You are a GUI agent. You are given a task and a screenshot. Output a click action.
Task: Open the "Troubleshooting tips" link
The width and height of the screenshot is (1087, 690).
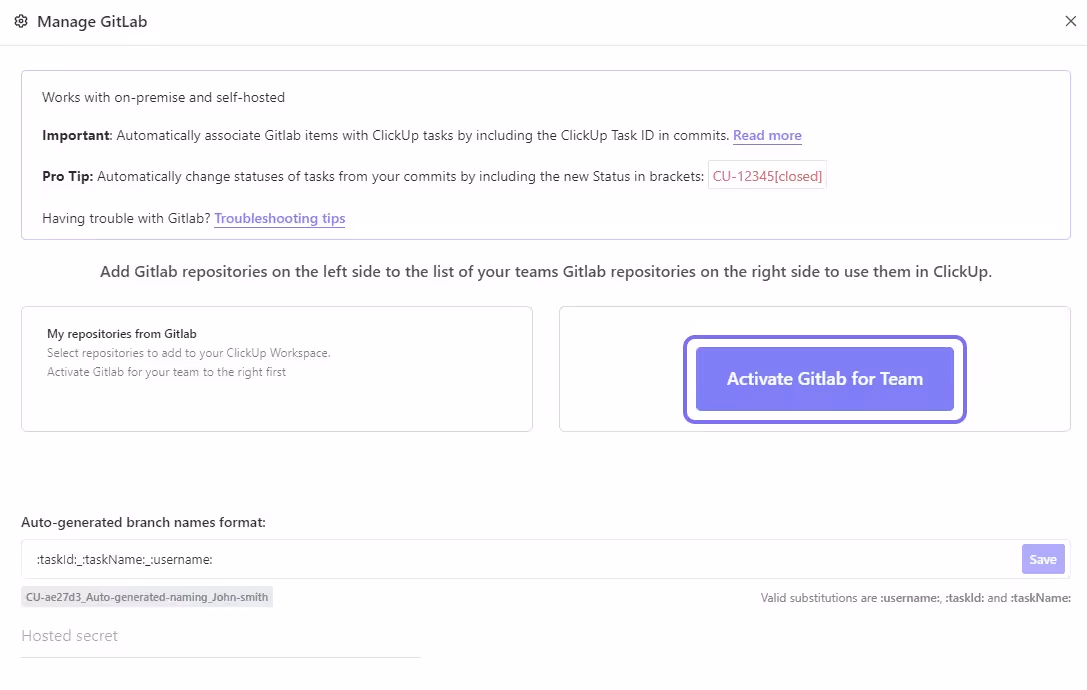tap(279, 218)
